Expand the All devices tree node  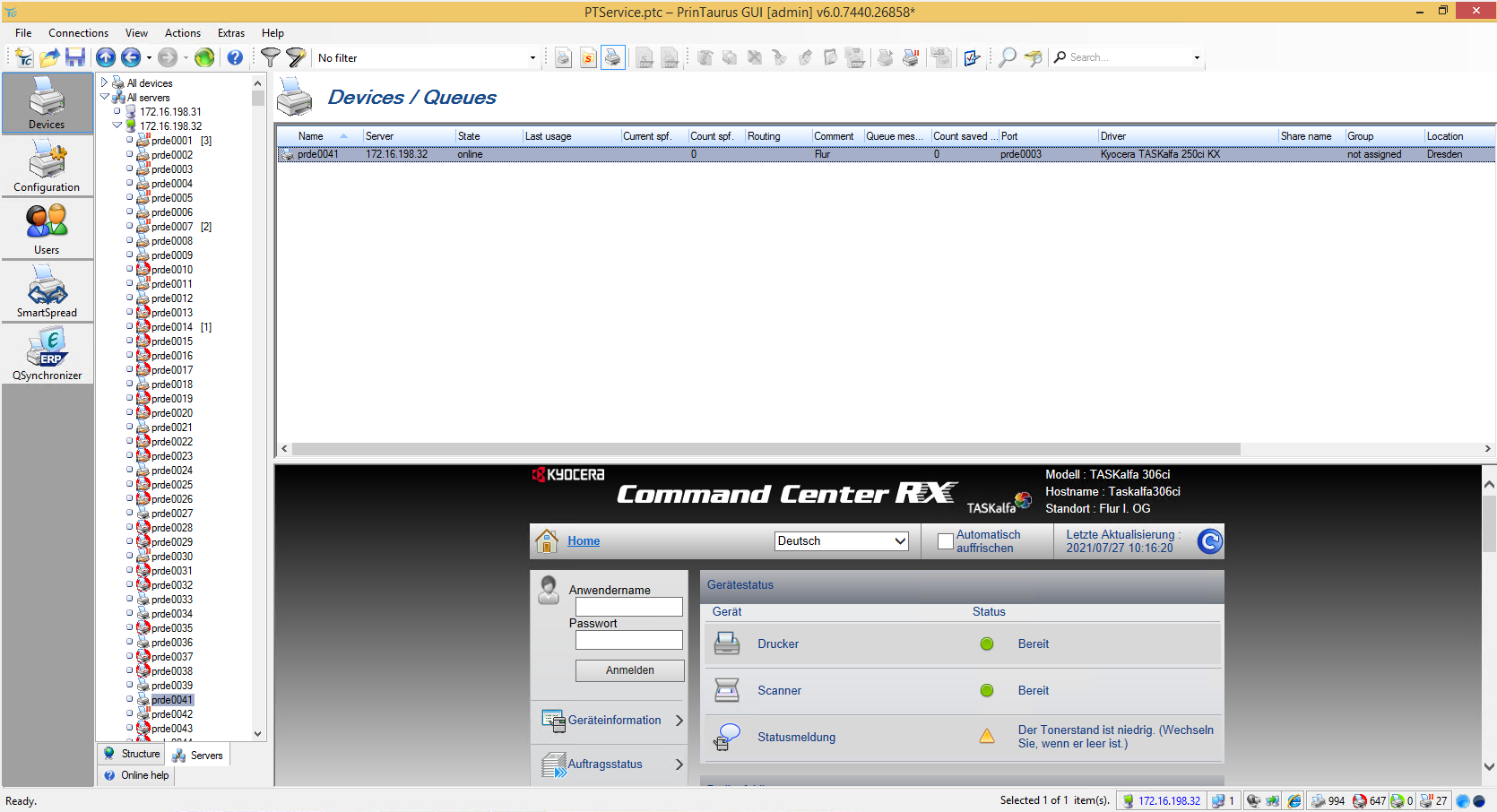click(x=104, y=82)
